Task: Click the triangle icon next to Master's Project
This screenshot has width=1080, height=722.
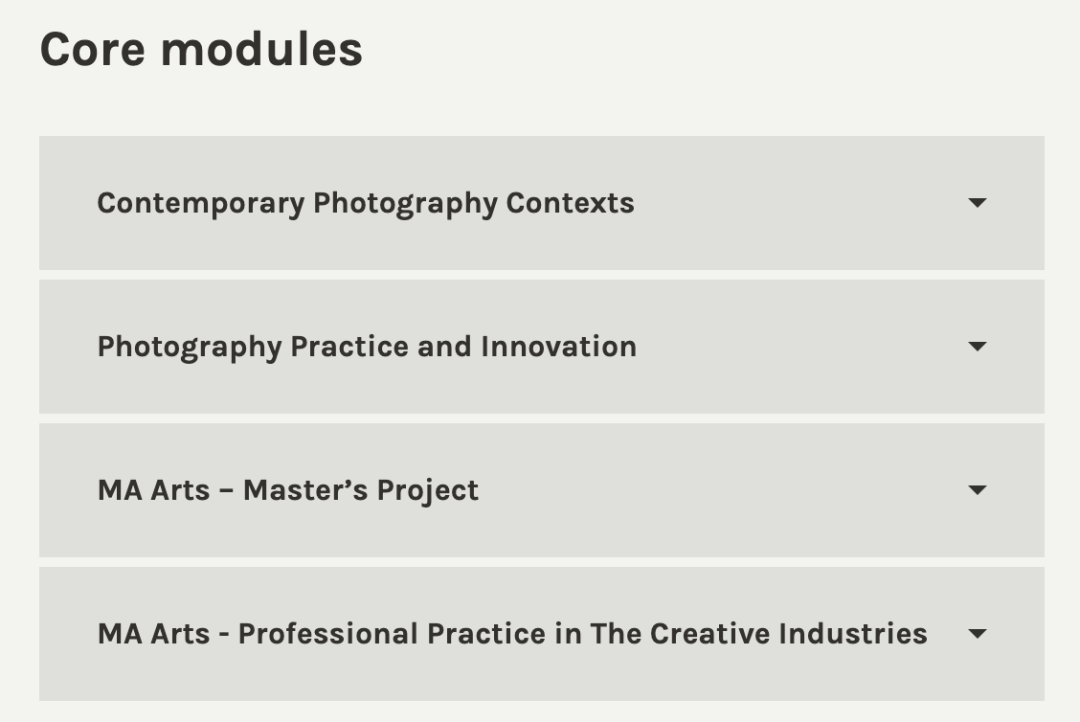Action: pos(977,490)
